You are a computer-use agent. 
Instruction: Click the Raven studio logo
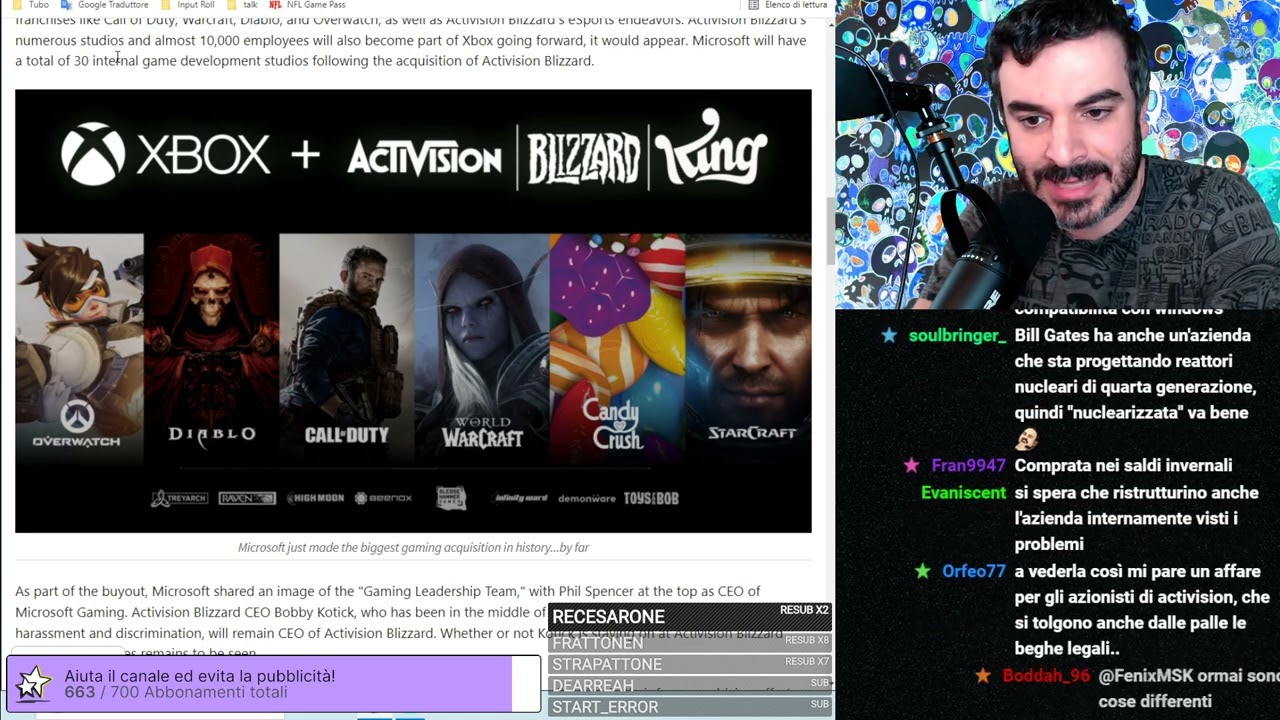(x=247, y=498)
